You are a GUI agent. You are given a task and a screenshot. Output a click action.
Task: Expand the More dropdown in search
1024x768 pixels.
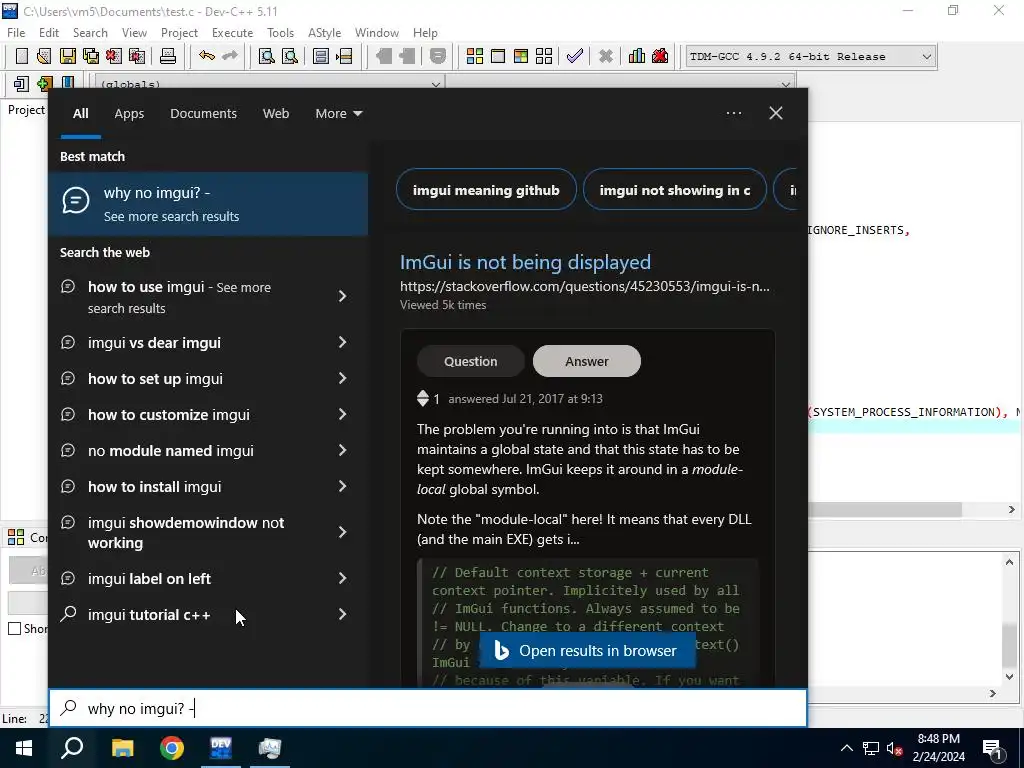(x=338, y=113)
